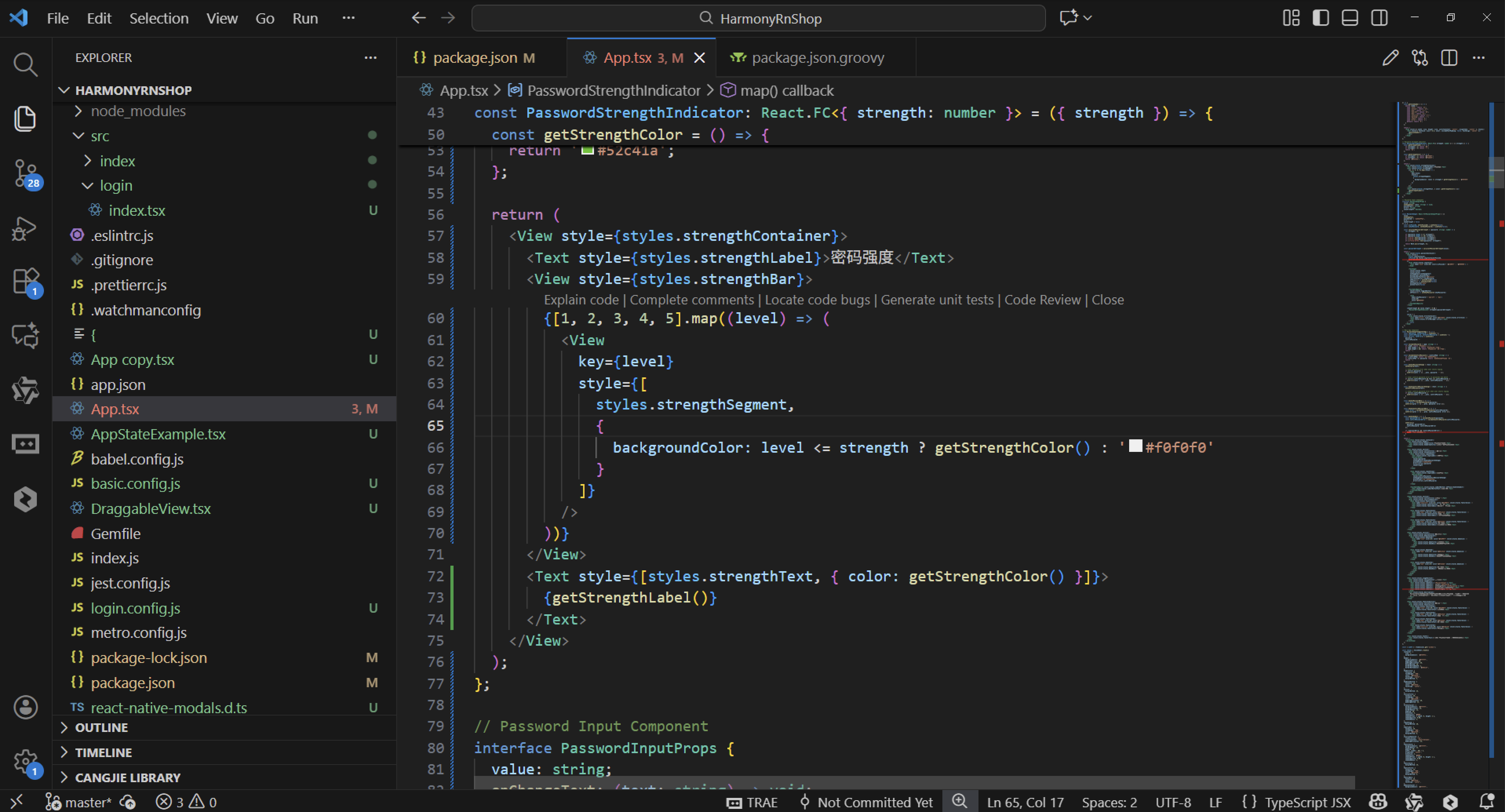Click Generate unit tests codelens link

(x=937, y=300)
